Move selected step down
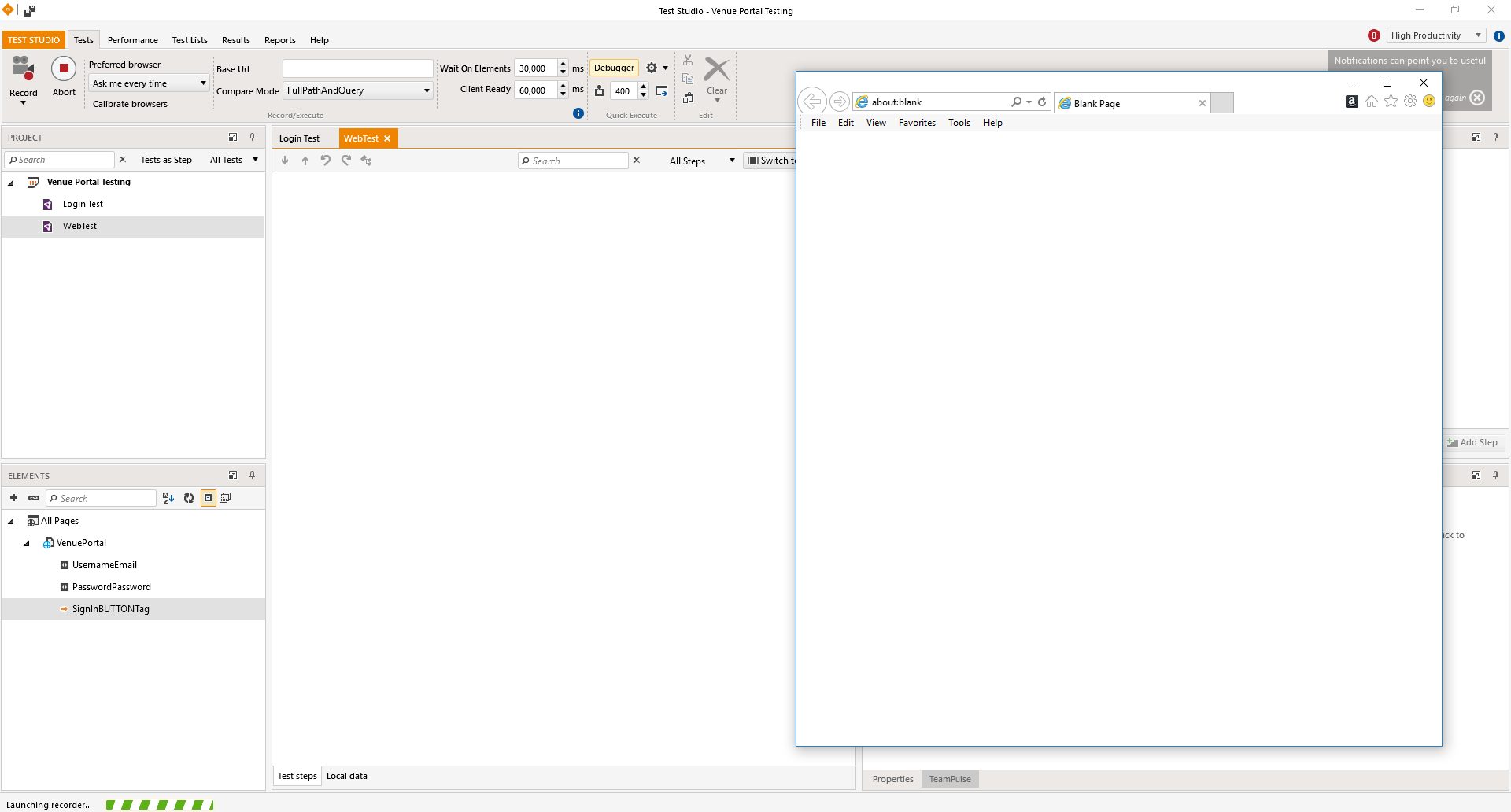This screenshot has height=812, width=1511. (285, 161)
